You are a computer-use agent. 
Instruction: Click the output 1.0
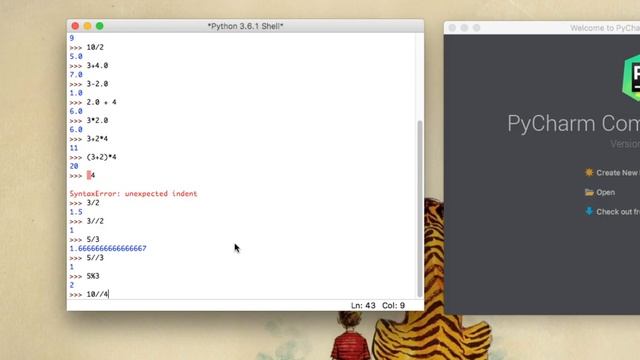coord(76,93)
